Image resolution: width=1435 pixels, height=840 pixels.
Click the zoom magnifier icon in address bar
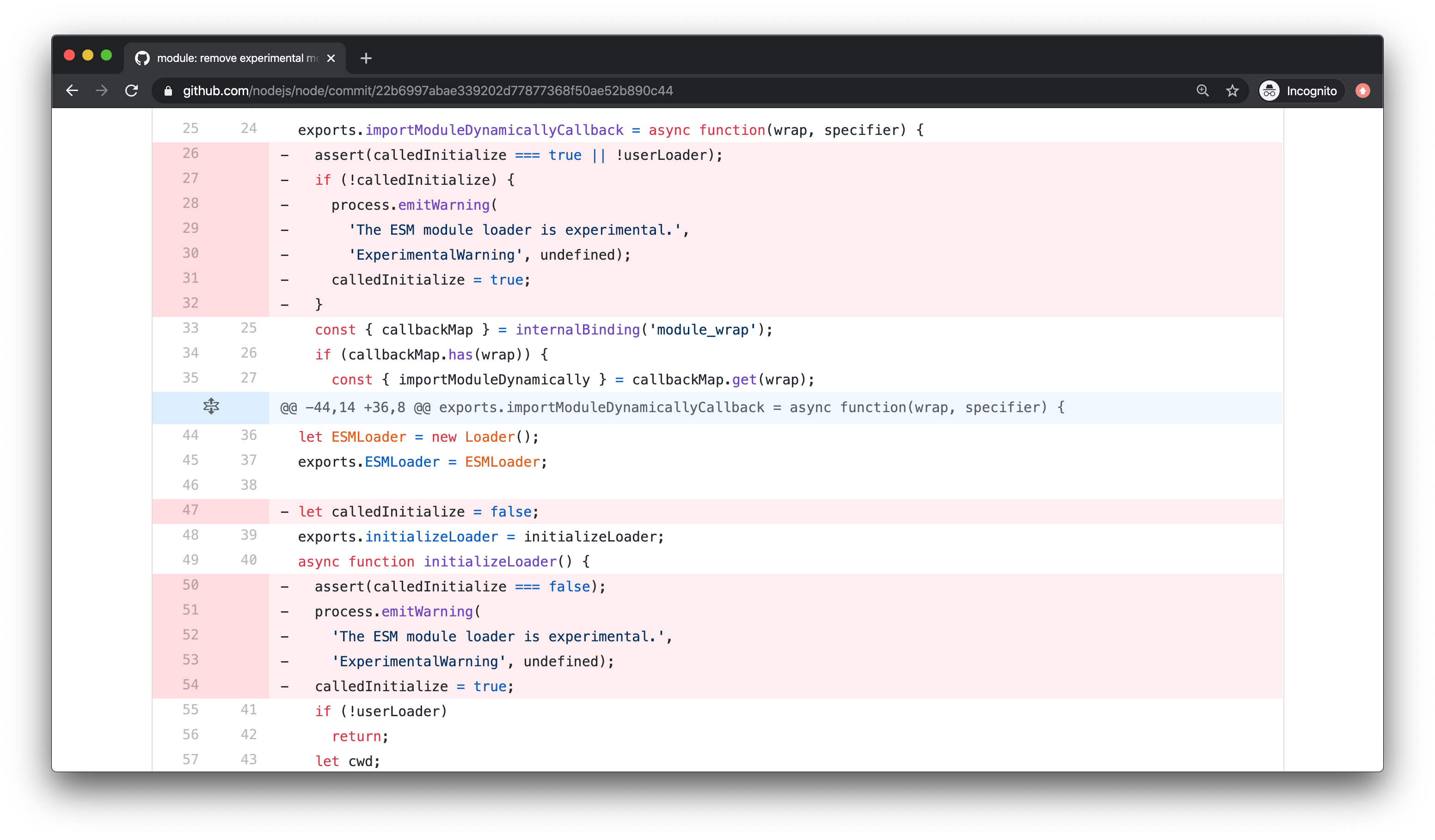1202,91
